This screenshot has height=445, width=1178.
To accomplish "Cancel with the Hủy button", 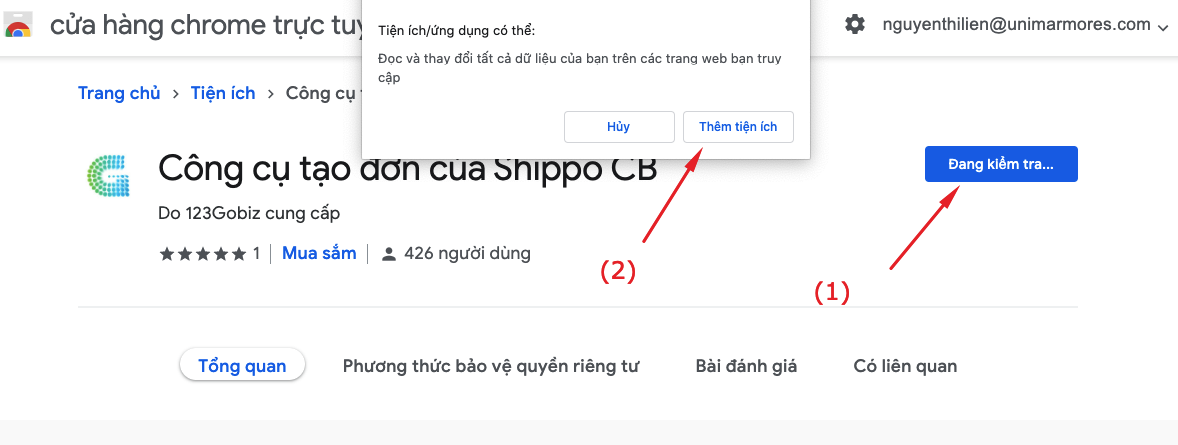I will click(619, 127).
